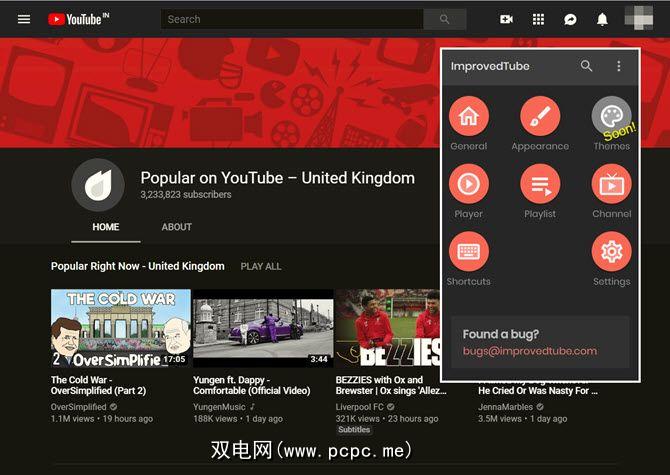The height and width of the screenshot is (475, 670).
Task: Switch to the ABOUT channel tab
Action: click(x=176, y=227)
